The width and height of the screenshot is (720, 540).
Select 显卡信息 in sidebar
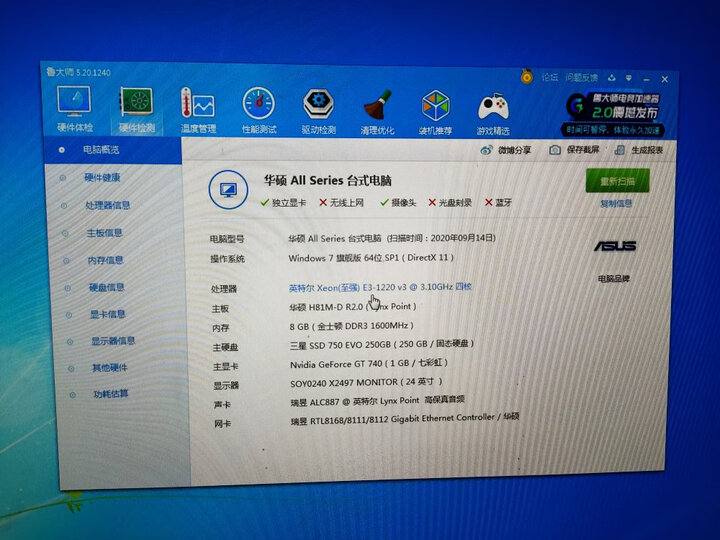[108, 314]
